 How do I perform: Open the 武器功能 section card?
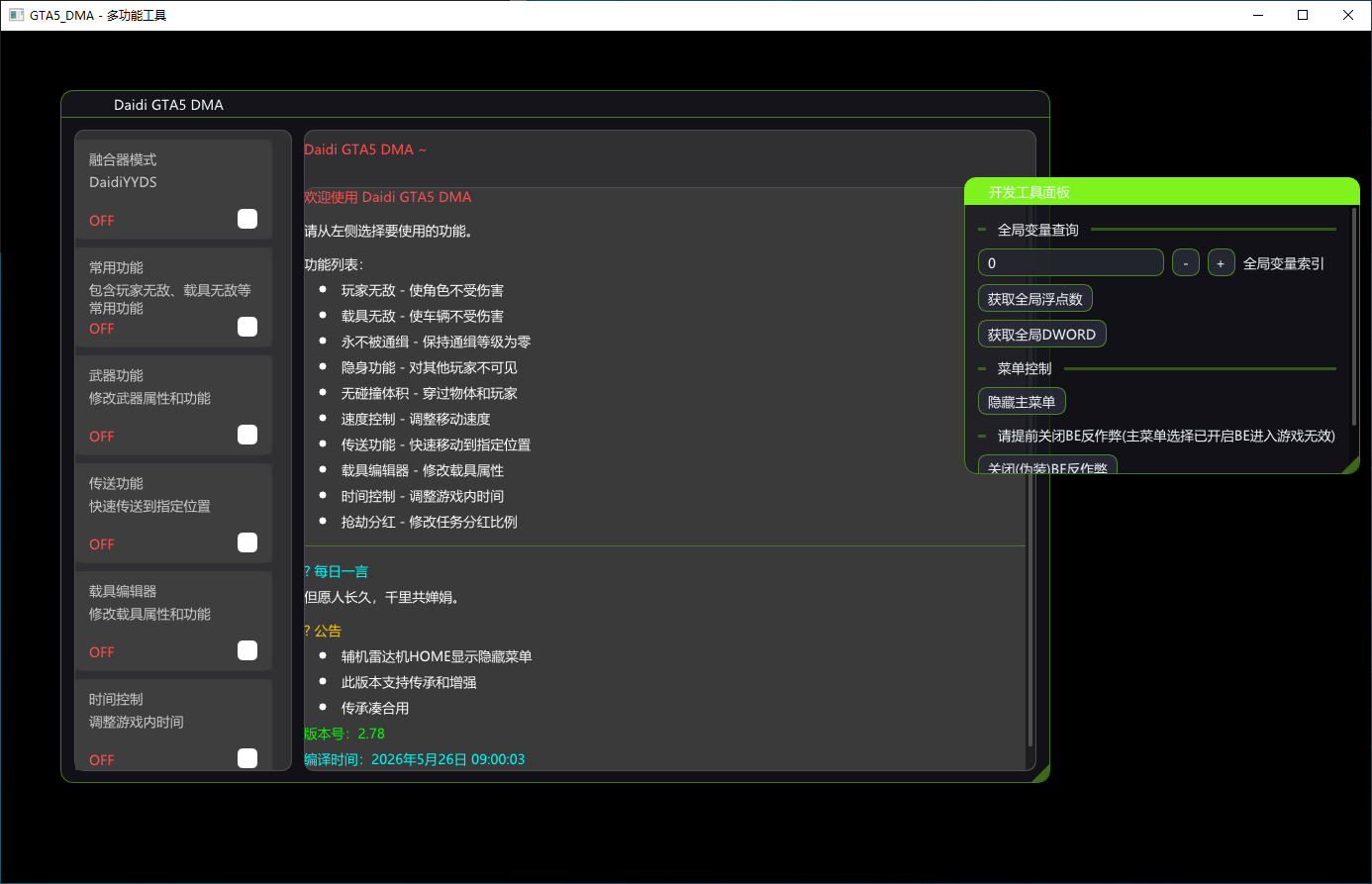click(x=173, y=405)
